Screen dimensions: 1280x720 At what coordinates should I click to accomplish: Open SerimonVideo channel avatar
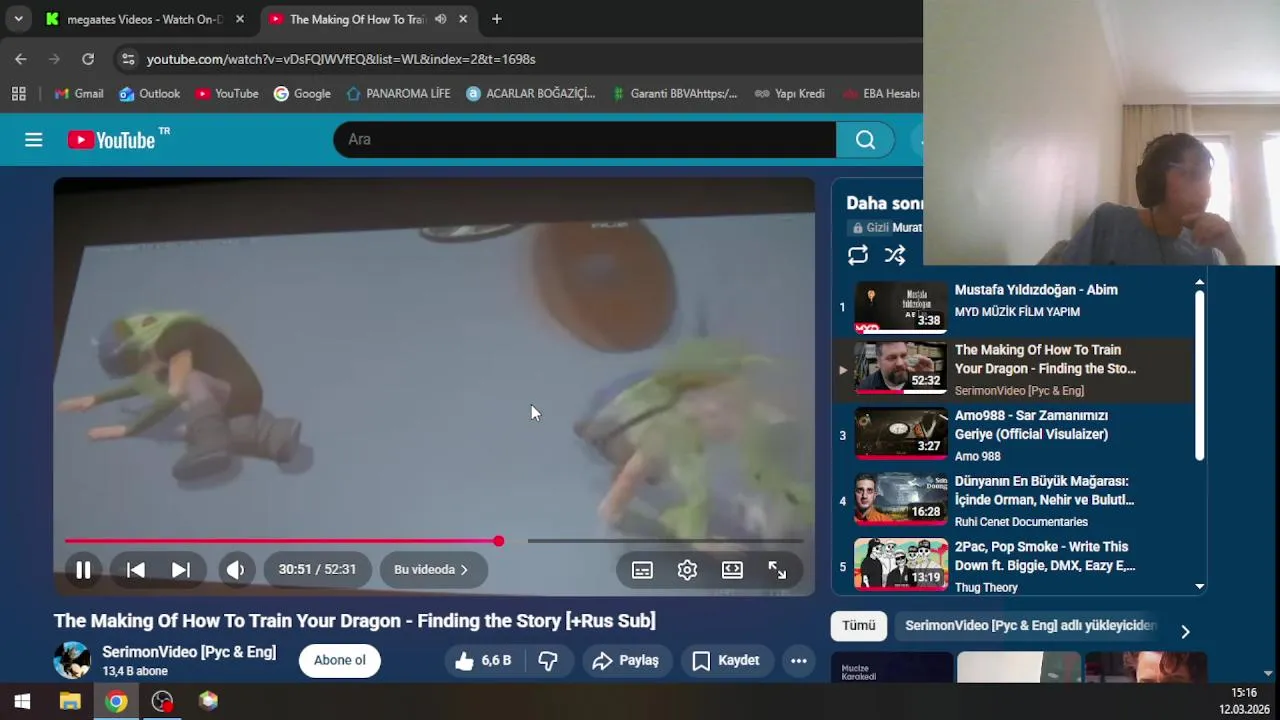[72, 660]
